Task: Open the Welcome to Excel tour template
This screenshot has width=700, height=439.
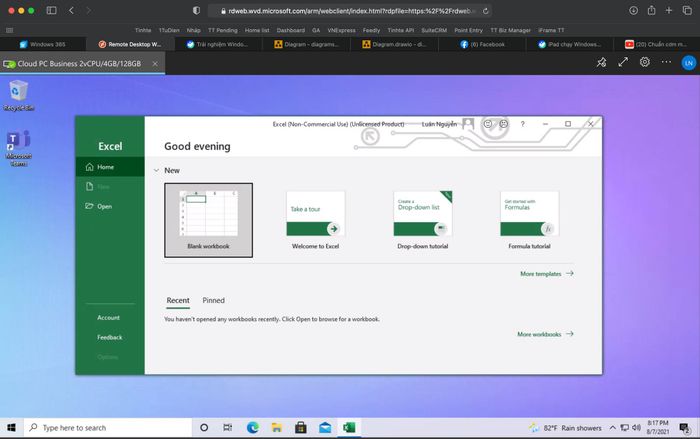Action: pos(316,220)
